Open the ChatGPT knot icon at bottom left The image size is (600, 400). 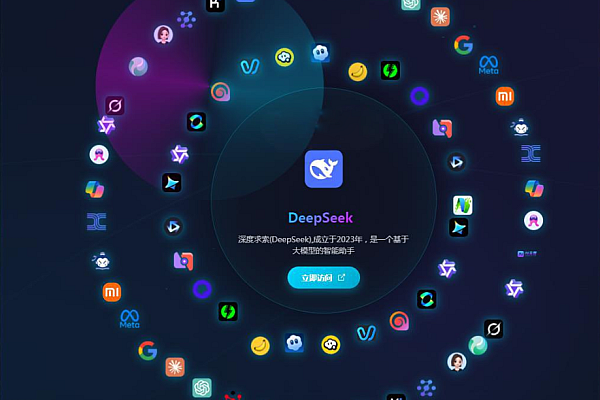pyautogui.click(x=202, y=388)
